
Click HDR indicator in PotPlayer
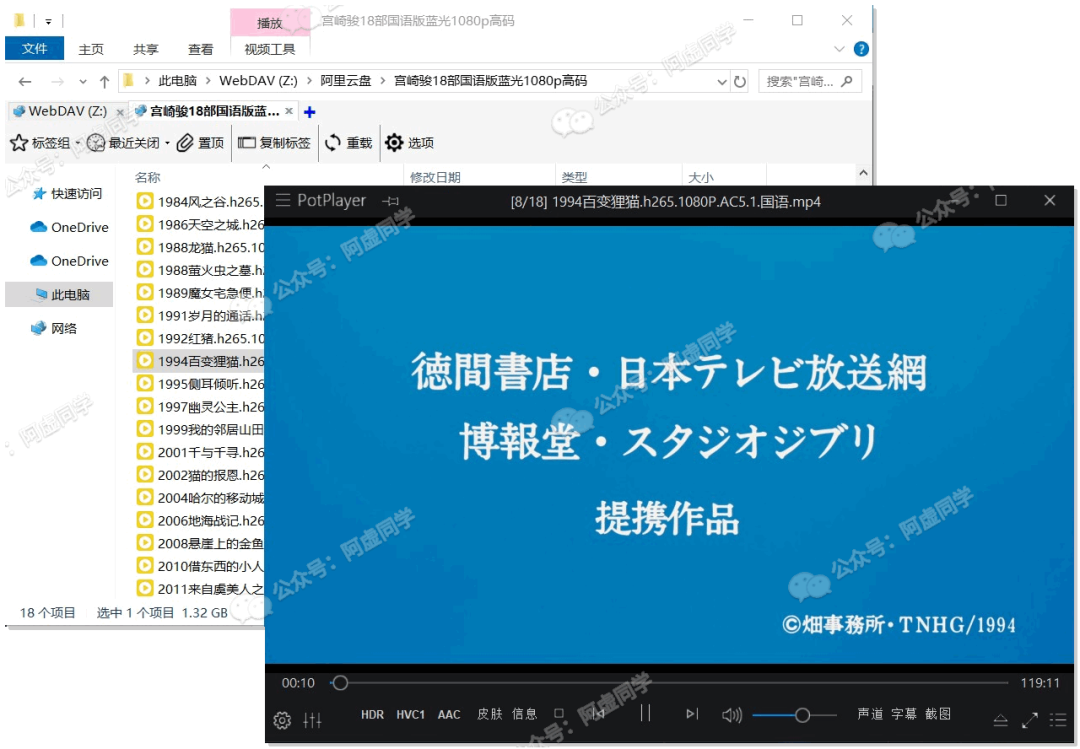(372, 715)
